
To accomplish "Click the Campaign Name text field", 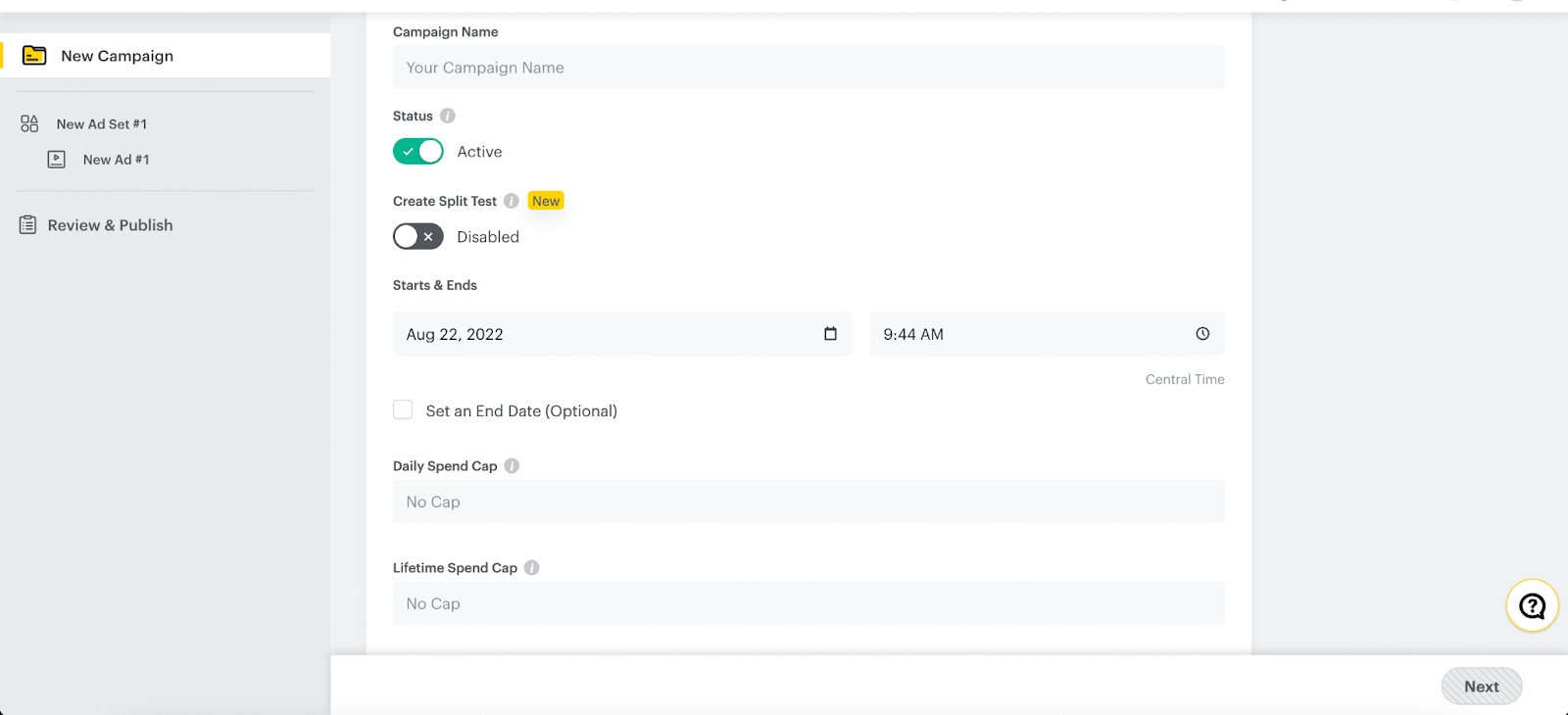I will [808, 68].
